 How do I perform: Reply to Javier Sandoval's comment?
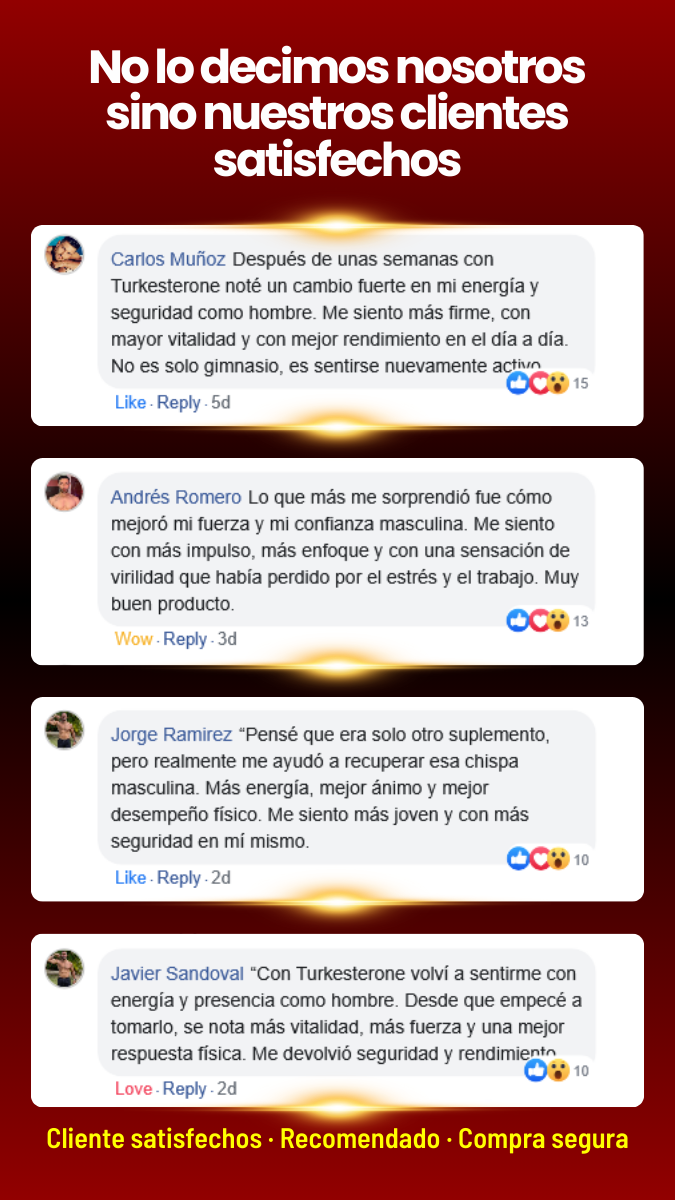[184, 1088]
